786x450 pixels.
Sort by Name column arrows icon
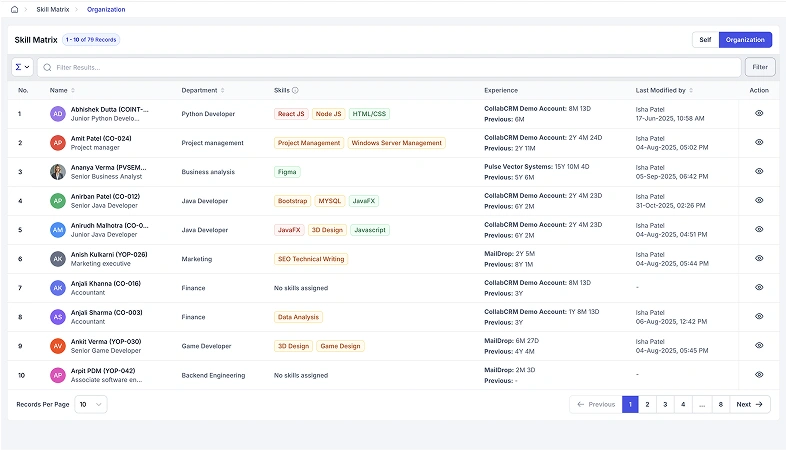(73, 90)
